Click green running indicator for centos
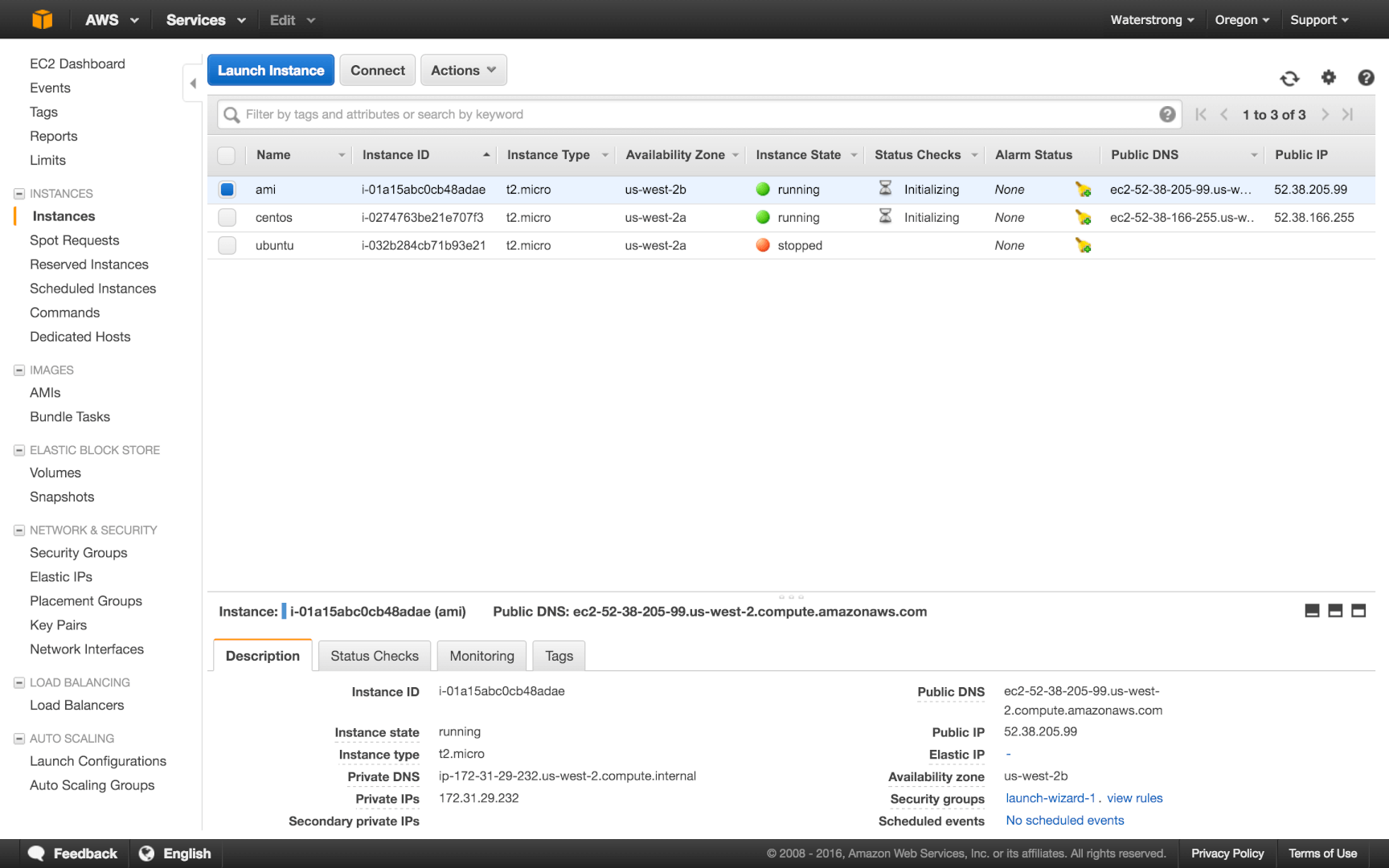Viewport: 1389px width, 868px height. click(763, 217)
